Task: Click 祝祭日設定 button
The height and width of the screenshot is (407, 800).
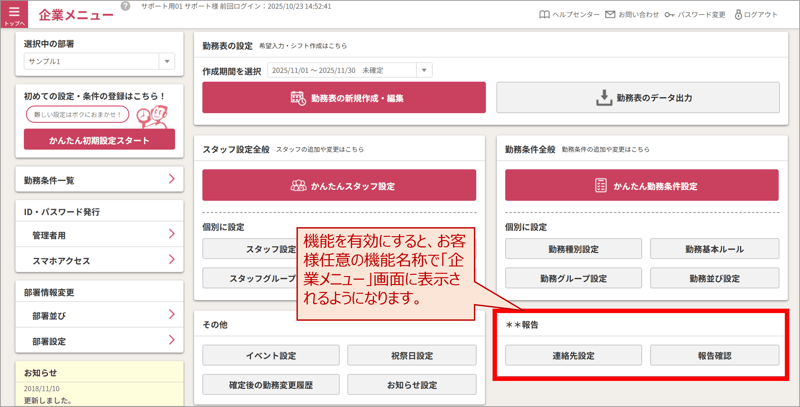Action: coord(410,355)
